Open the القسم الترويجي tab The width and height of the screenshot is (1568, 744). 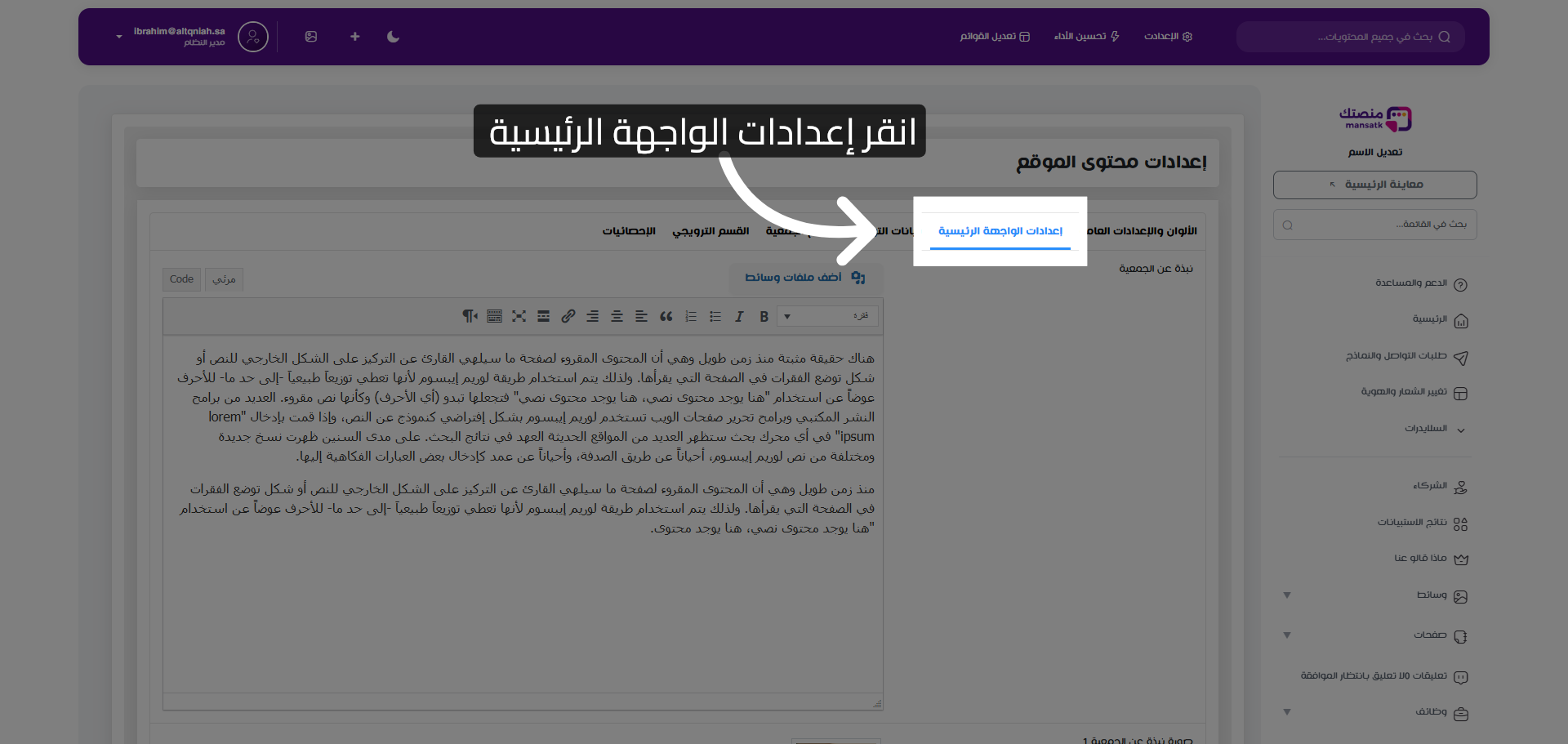point(711,231)
